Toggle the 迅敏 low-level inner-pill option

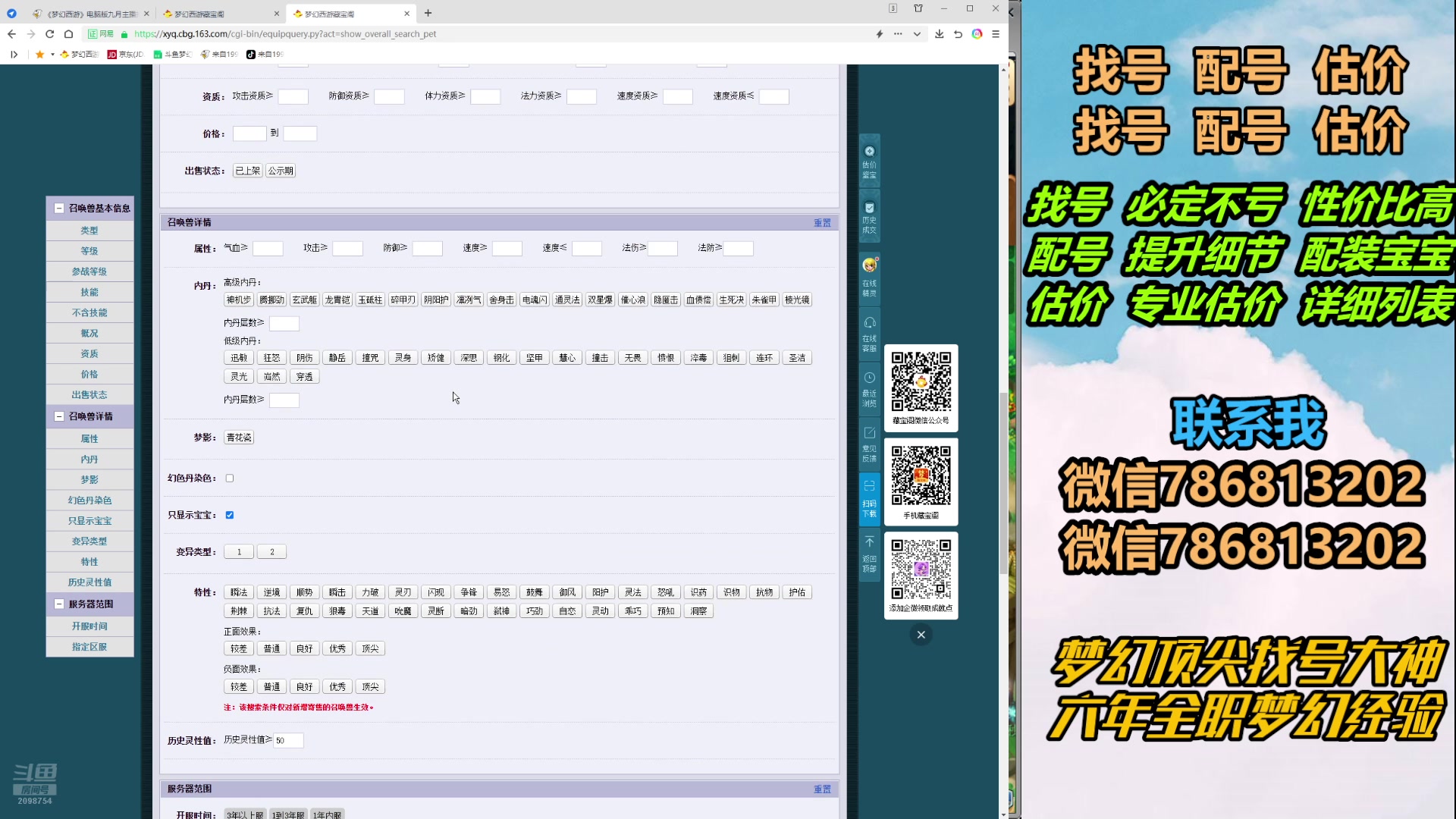point(239,358)
